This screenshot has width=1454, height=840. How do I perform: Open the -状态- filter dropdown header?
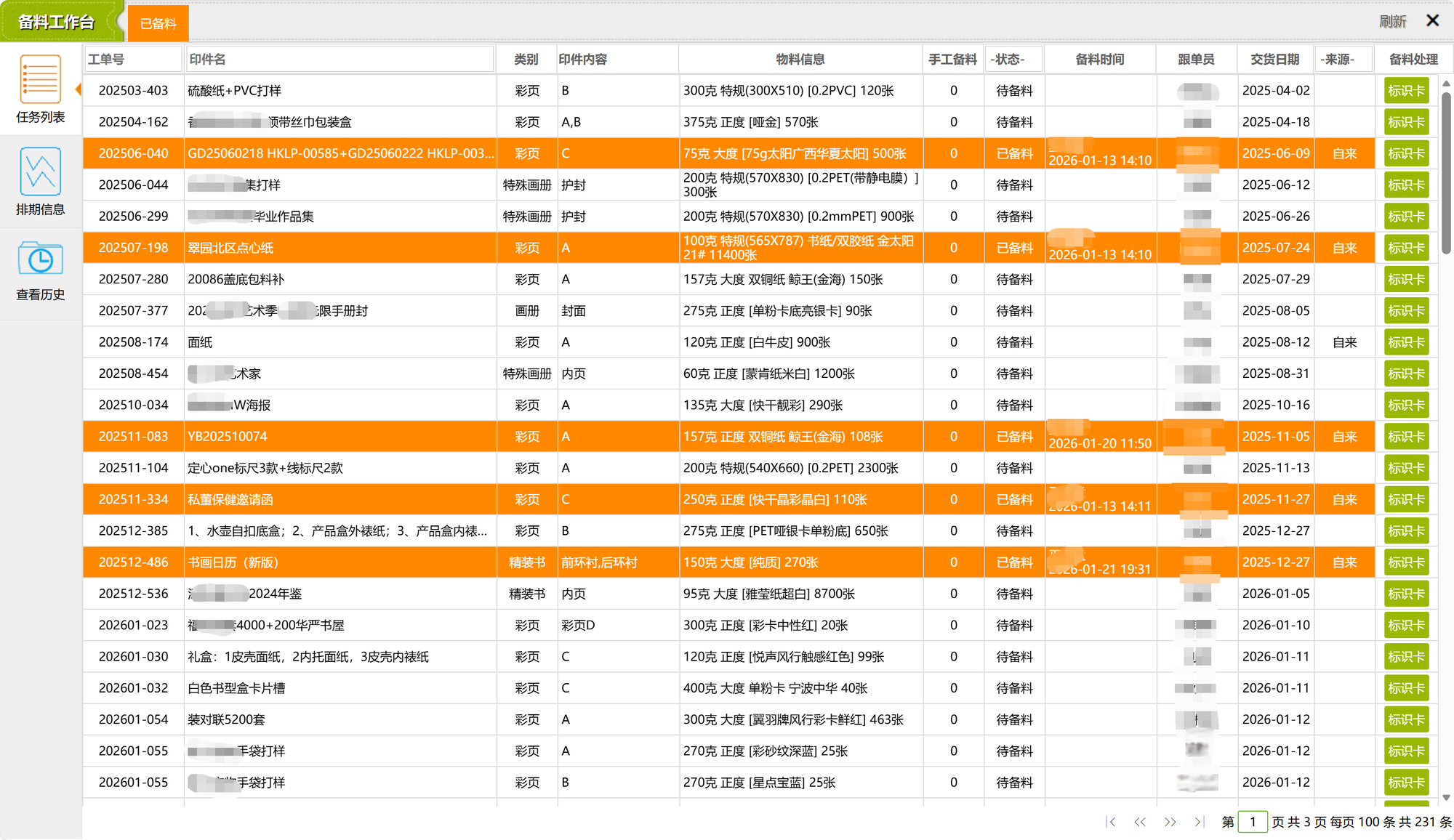1014,60
